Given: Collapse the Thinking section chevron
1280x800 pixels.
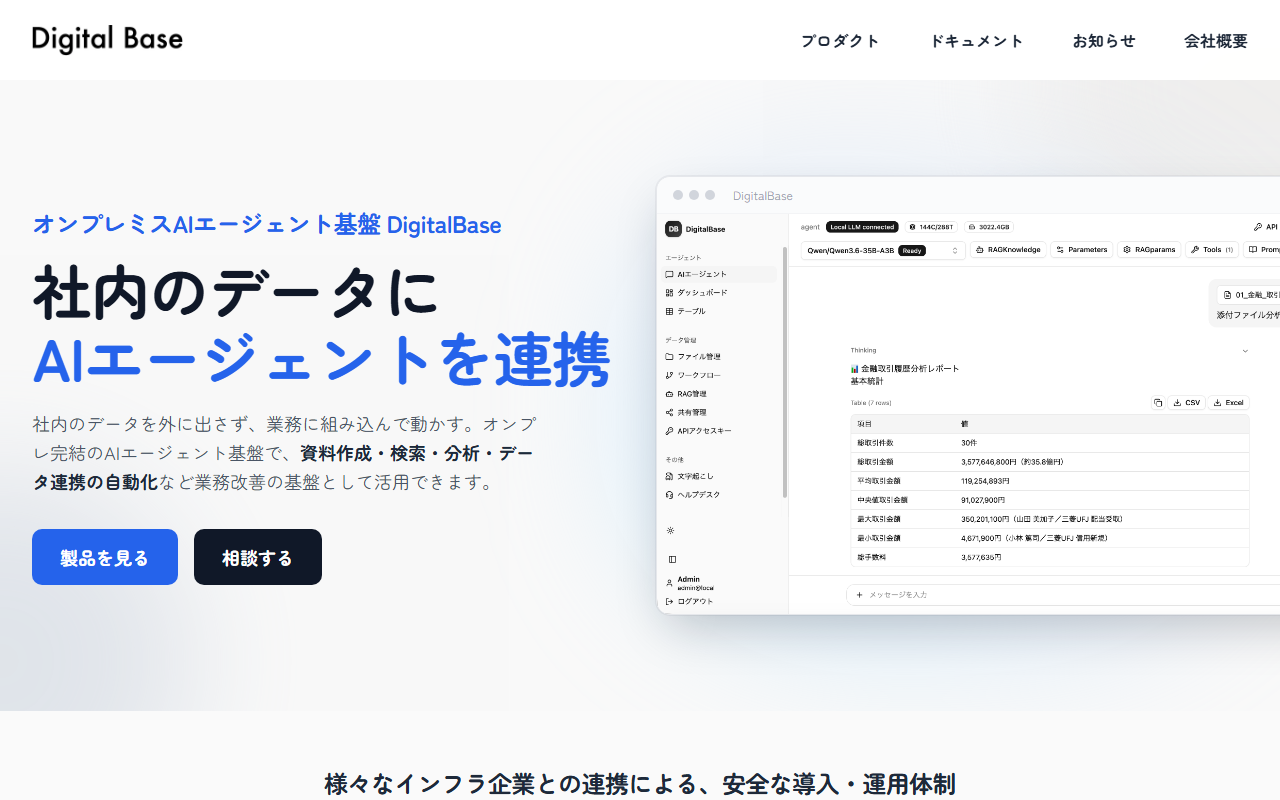Looking at the screenshot, I should 1245,350.
